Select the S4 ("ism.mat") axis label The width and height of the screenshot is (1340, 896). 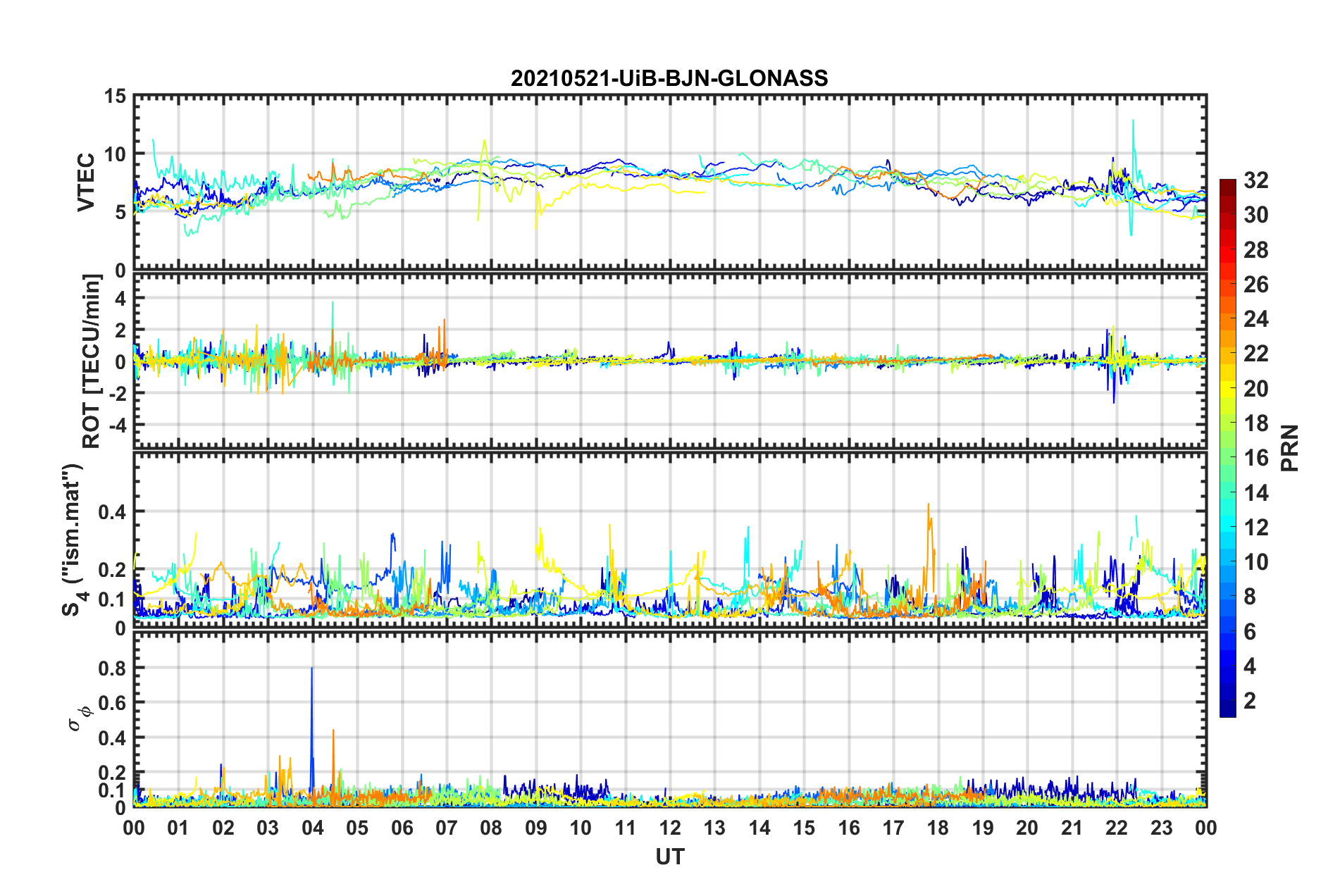73,540
